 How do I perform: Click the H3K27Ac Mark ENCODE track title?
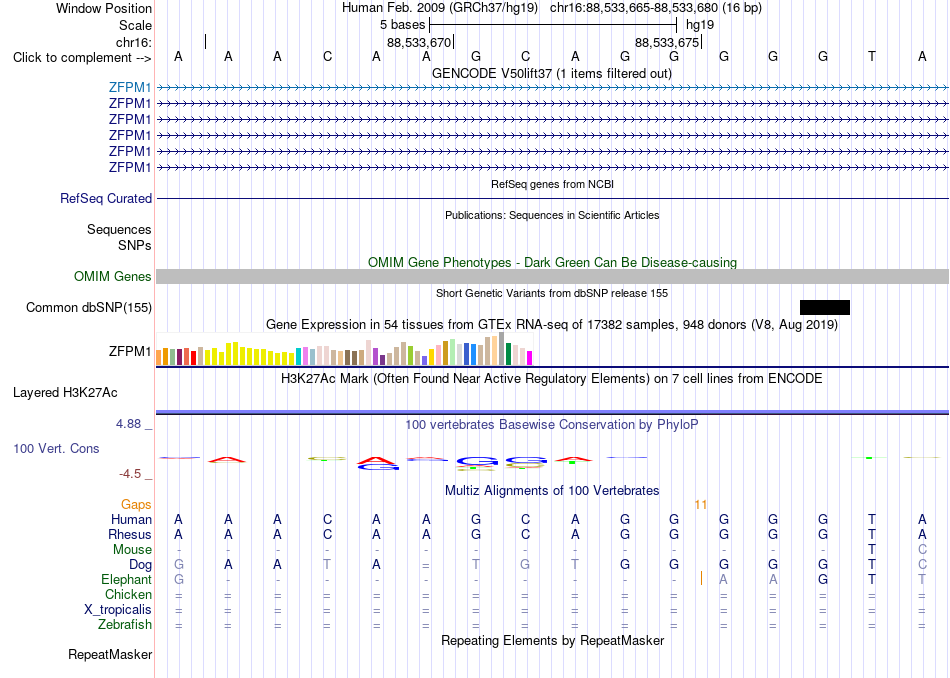(552, 379)
